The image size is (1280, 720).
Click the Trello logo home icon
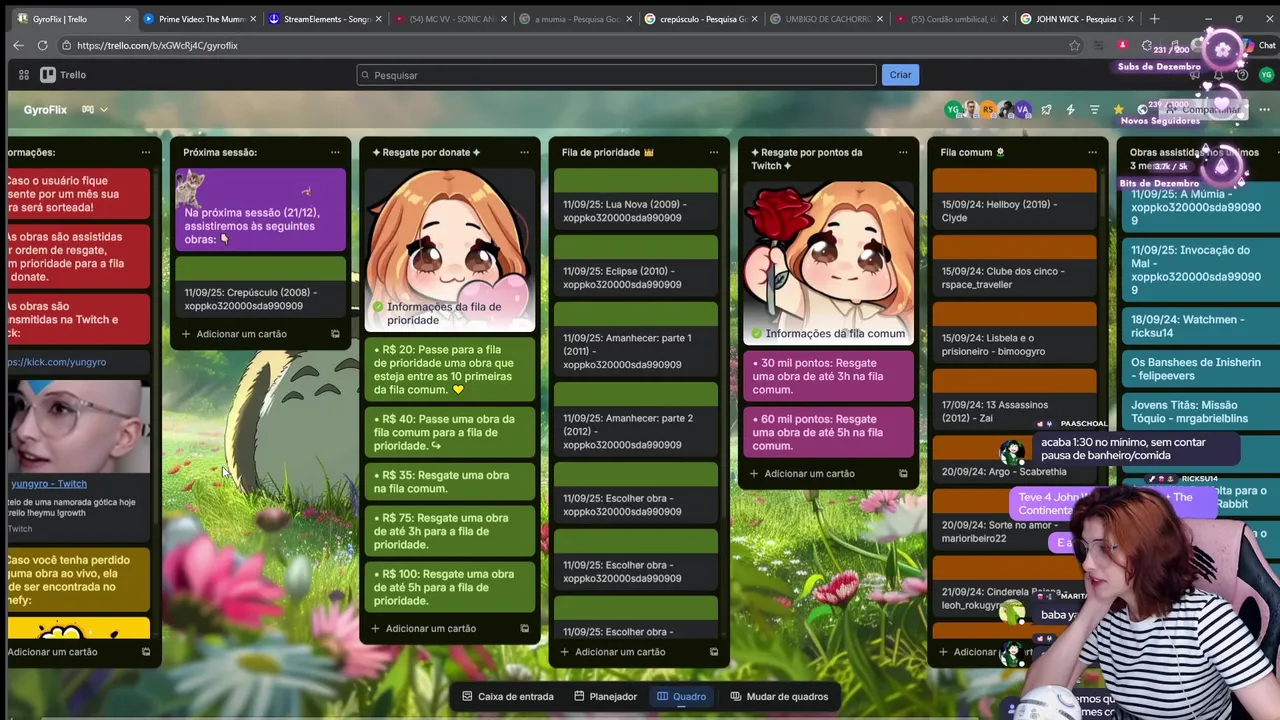[x=63, y=75]
